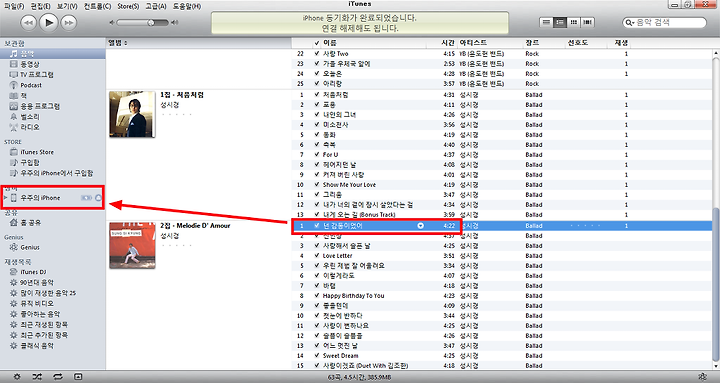This screenshot has height=383, width=720.
Task: Click the Melodie D' Amour album cover
Action: tap(132, 245)
